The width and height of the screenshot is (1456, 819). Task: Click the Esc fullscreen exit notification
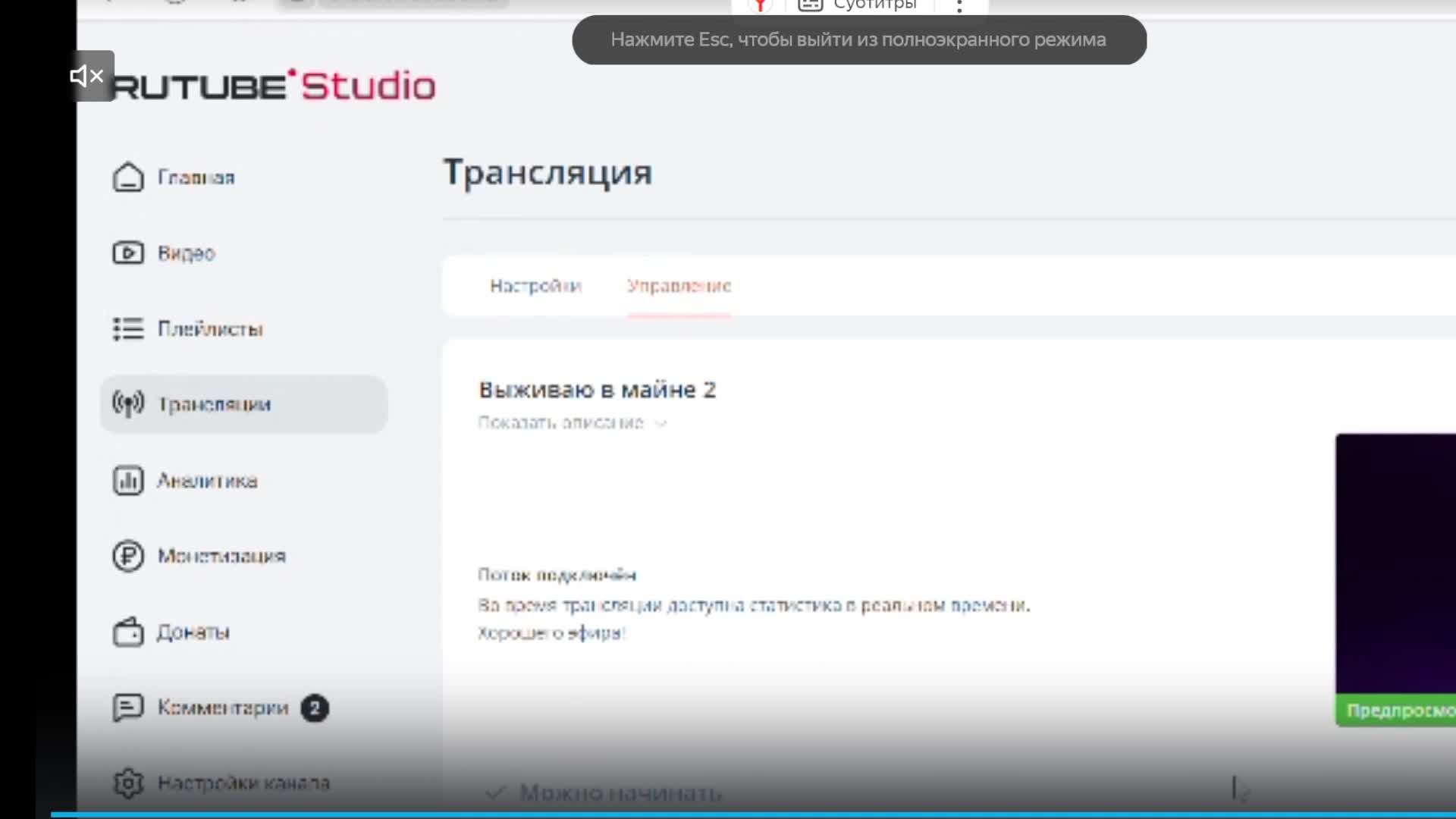[859, 40]
